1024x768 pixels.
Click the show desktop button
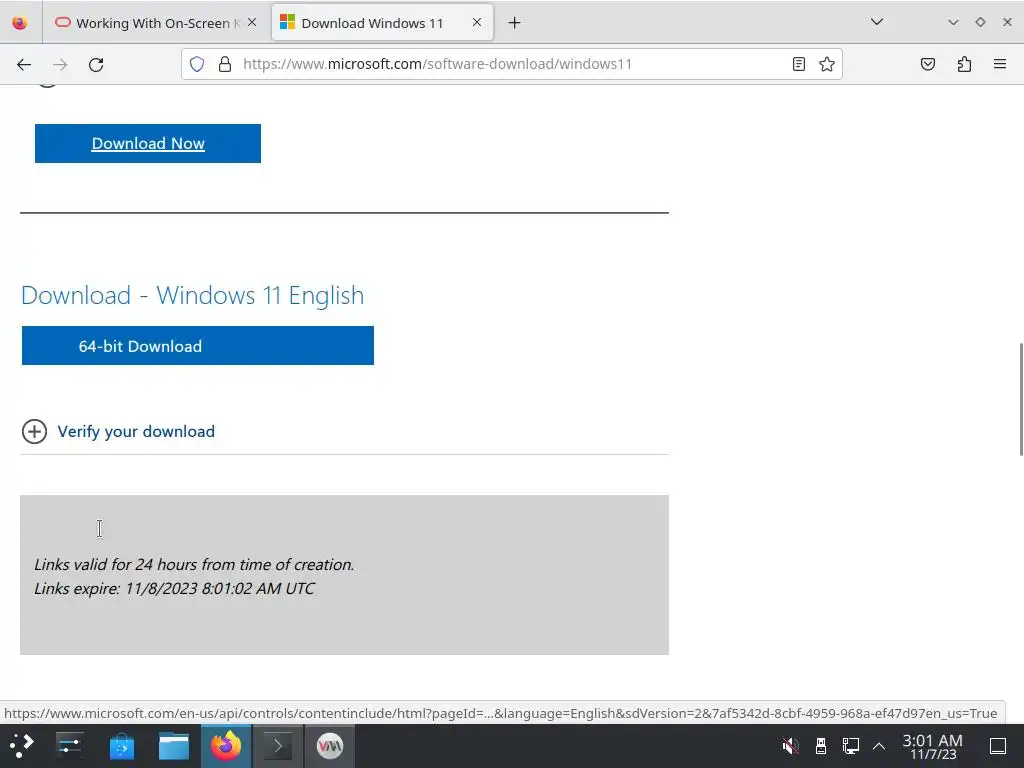[998, 746]
